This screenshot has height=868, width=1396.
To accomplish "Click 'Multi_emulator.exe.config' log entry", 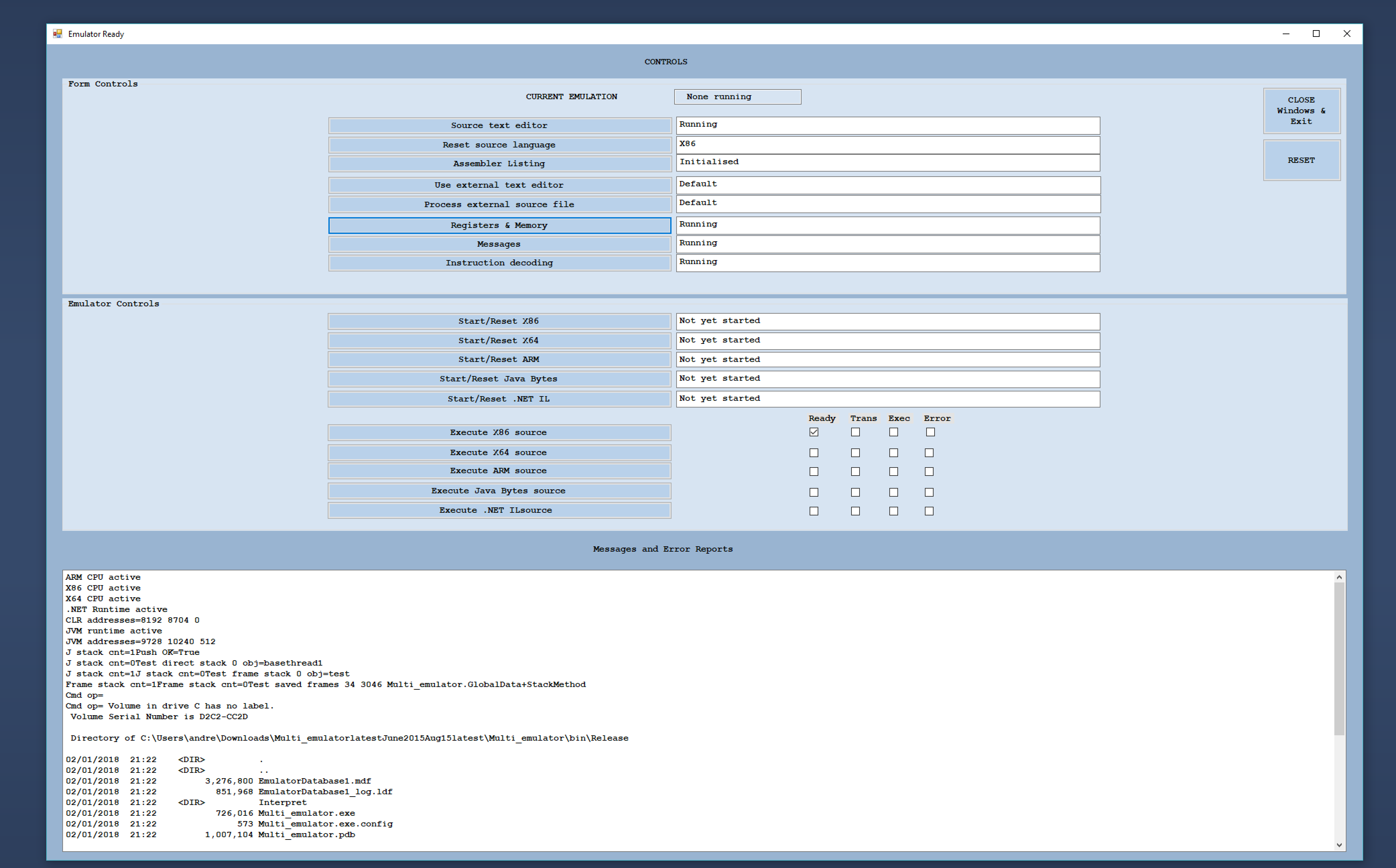I will (x=325, y=824).
